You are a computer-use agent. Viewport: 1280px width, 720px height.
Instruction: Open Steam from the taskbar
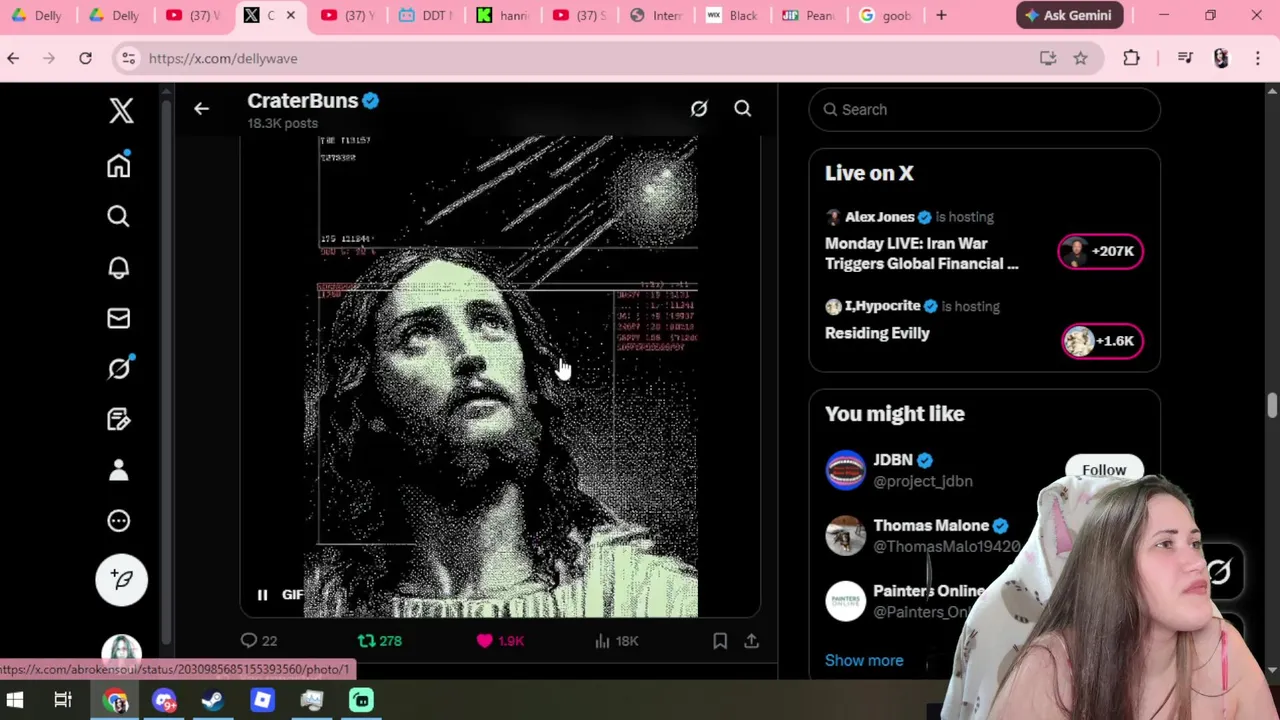212,700
